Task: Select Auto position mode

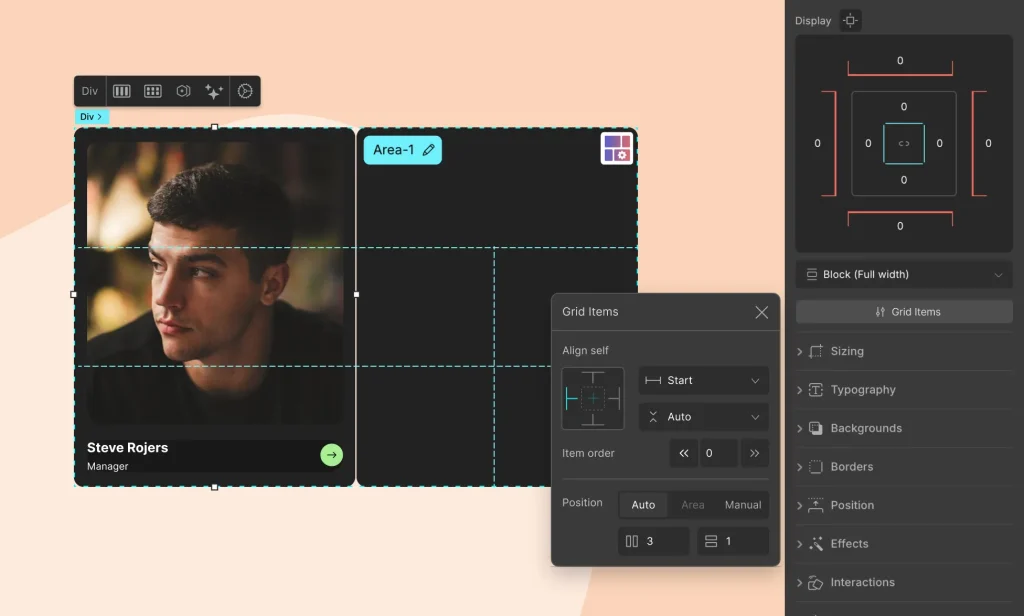Action: click(x=643, y=504)
